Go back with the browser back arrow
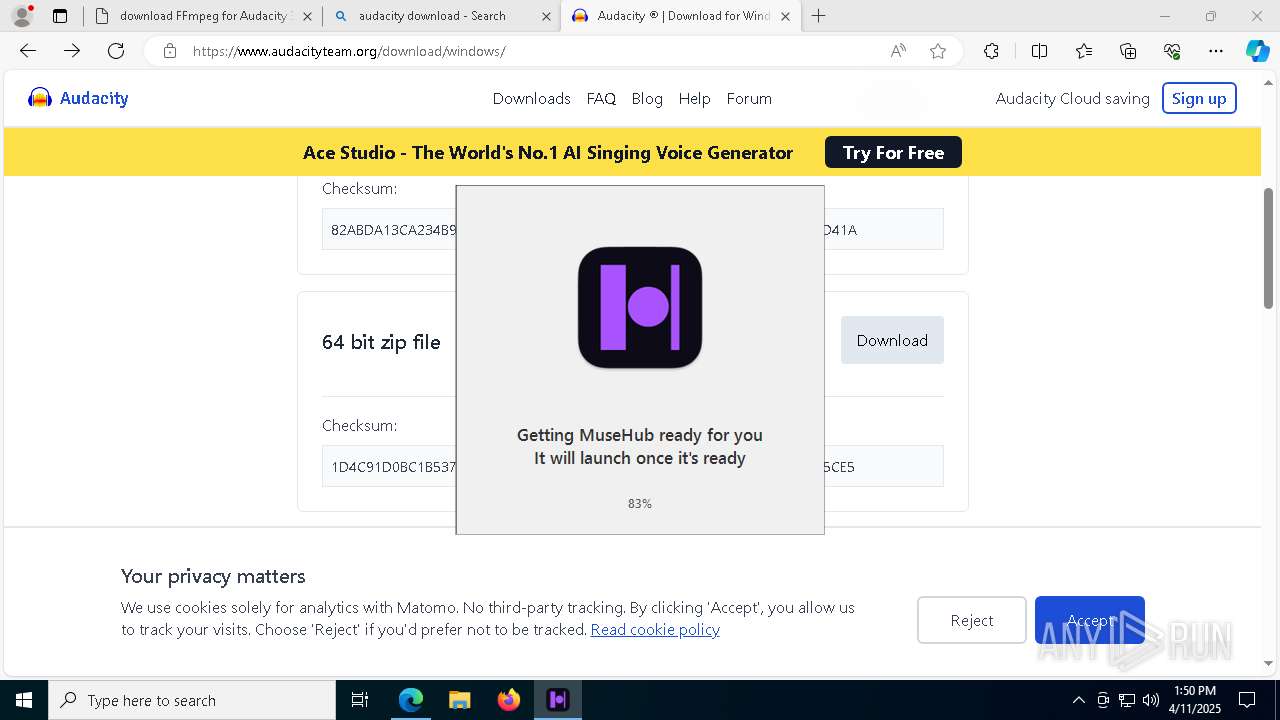1280x720 pixels. pos(28,51)
